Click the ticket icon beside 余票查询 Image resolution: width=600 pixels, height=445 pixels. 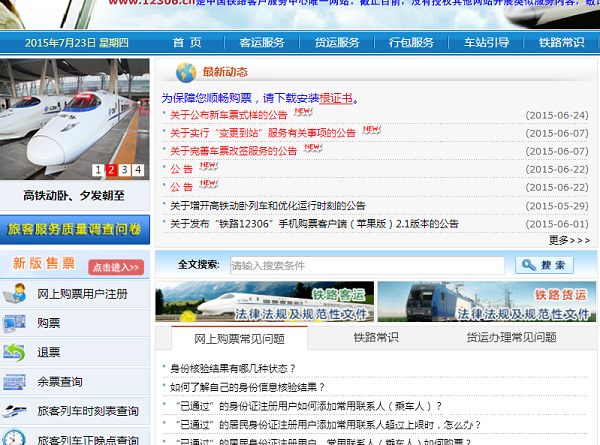15,382
